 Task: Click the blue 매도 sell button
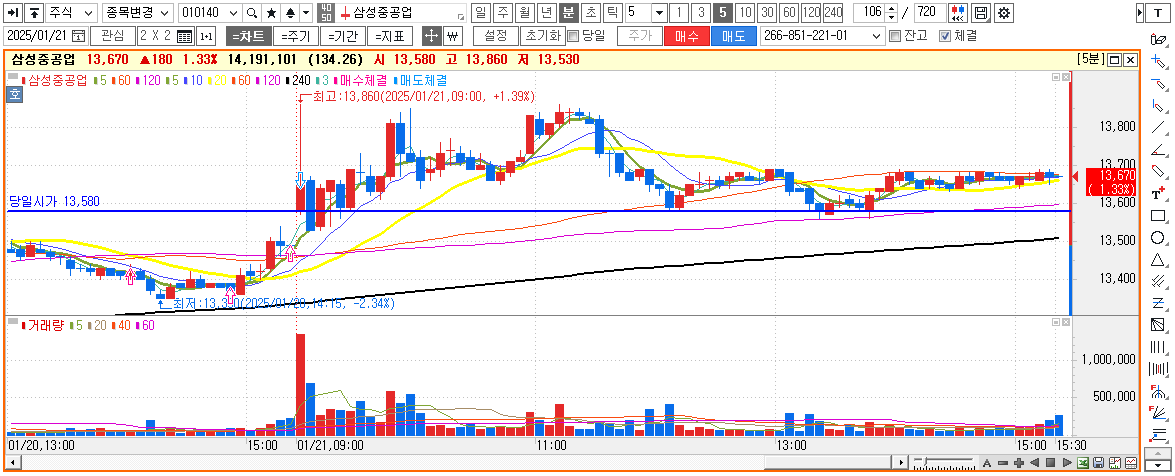[x=734, y=36]
